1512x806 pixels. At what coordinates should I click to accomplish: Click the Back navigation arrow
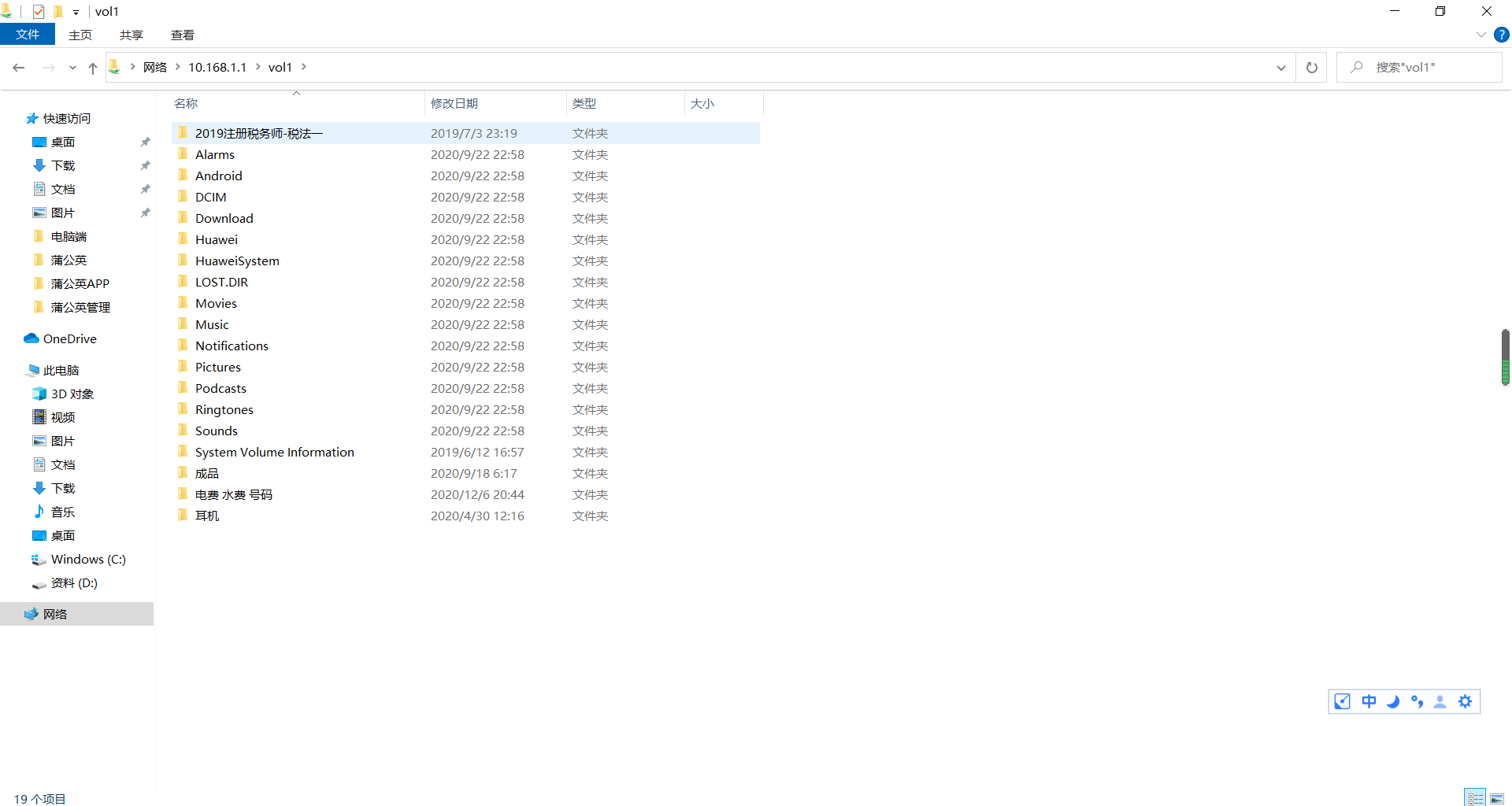(19, 68)
